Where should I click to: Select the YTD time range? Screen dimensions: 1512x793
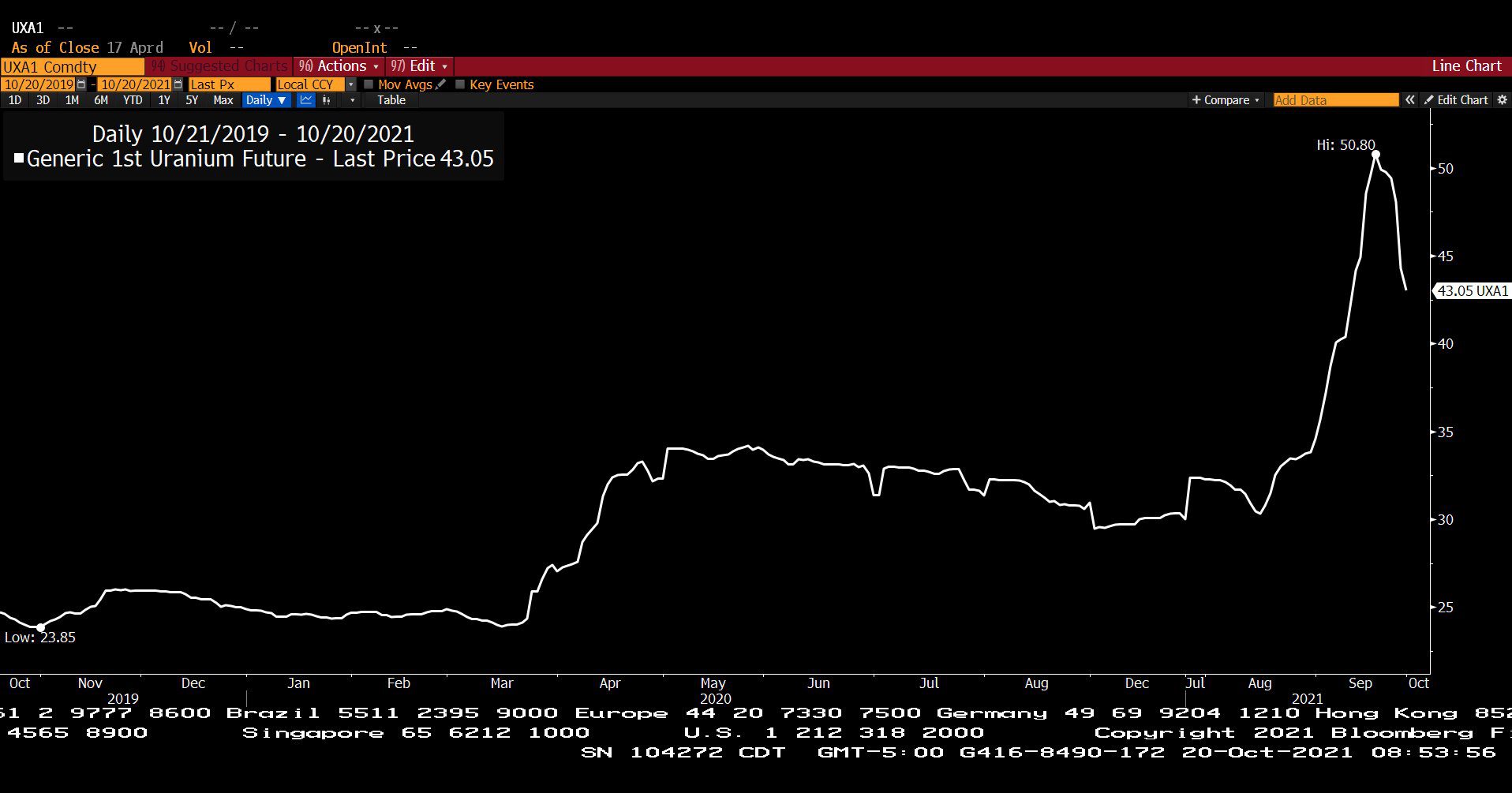point(133,100)
